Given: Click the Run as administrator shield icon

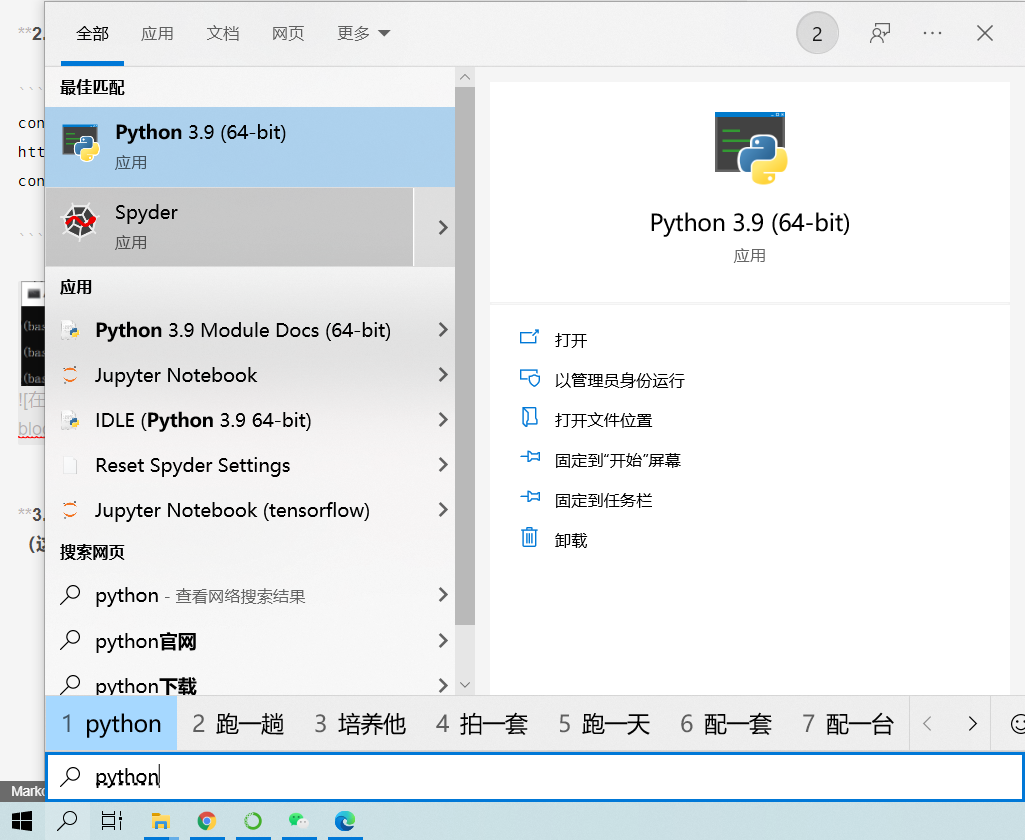Looking at the screenshot, I should (529, 378).
